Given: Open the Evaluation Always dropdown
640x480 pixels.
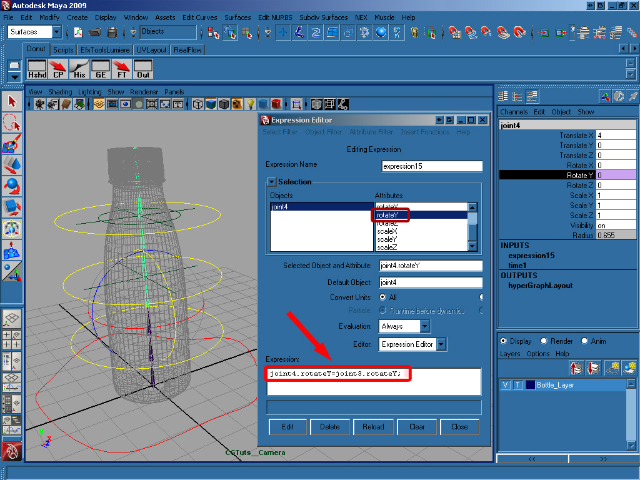Looking at the screenshot, I should 405,326.
